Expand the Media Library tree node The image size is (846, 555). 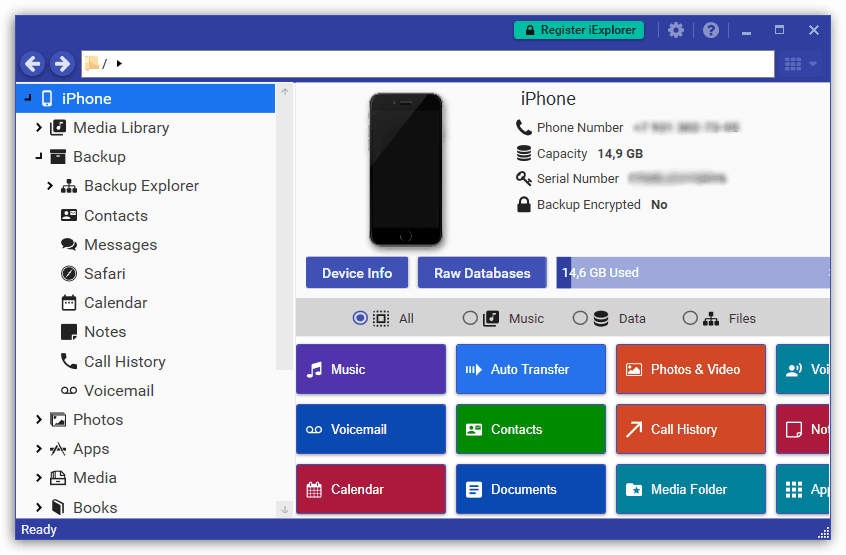39,128
